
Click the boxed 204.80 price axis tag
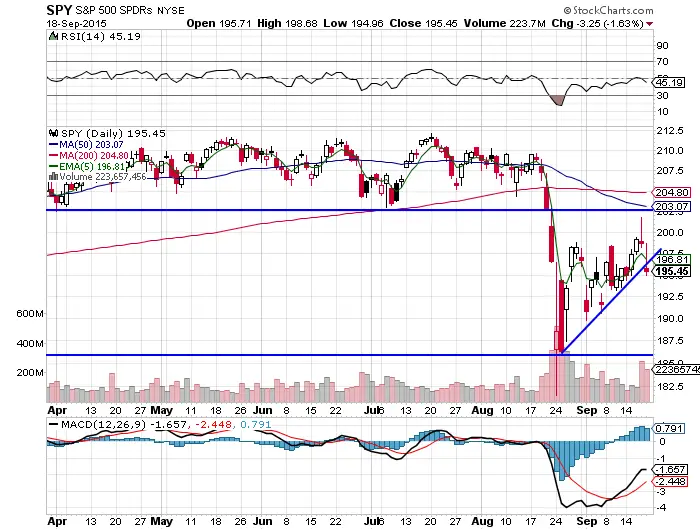(x=672, y=192)
